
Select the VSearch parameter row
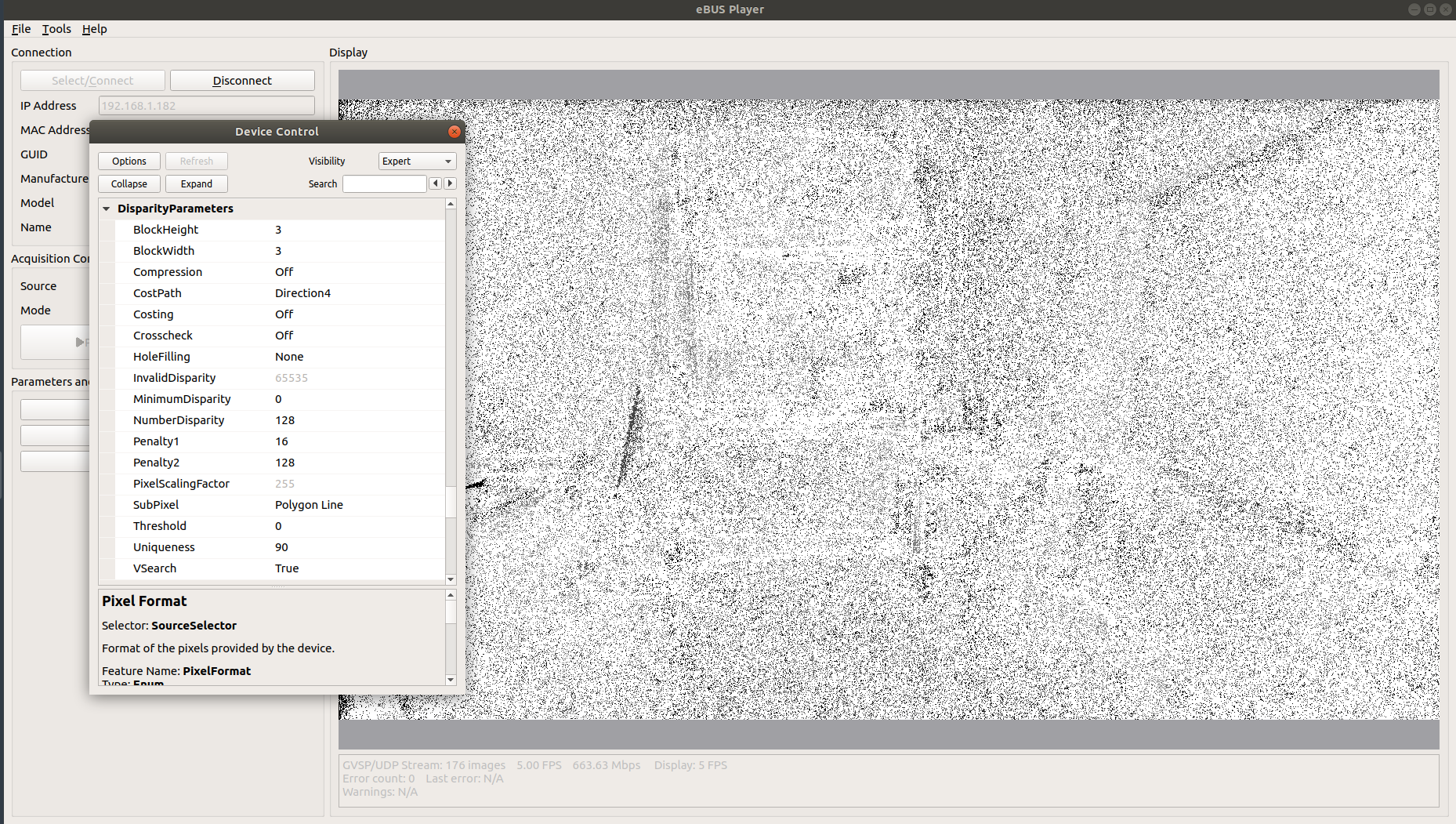click(272, 568)
